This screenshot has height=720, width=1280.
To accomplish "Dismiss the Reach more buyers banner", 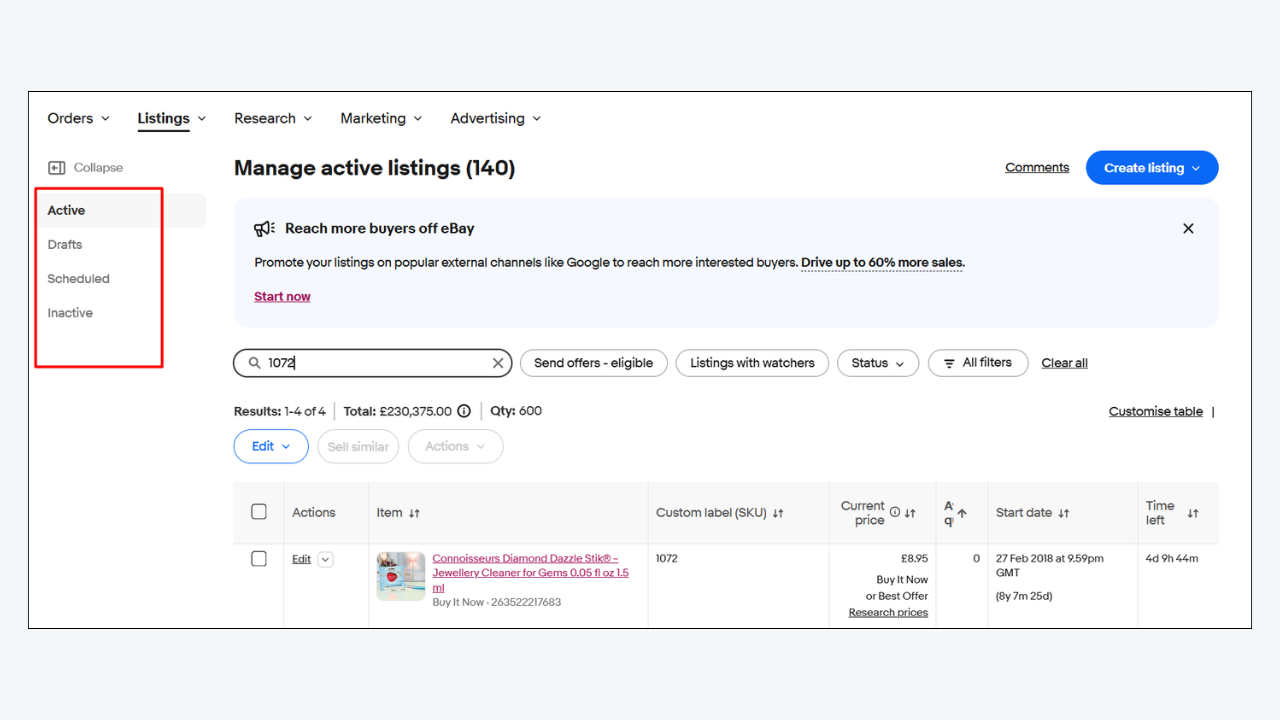I will [x=1188, y=229].
